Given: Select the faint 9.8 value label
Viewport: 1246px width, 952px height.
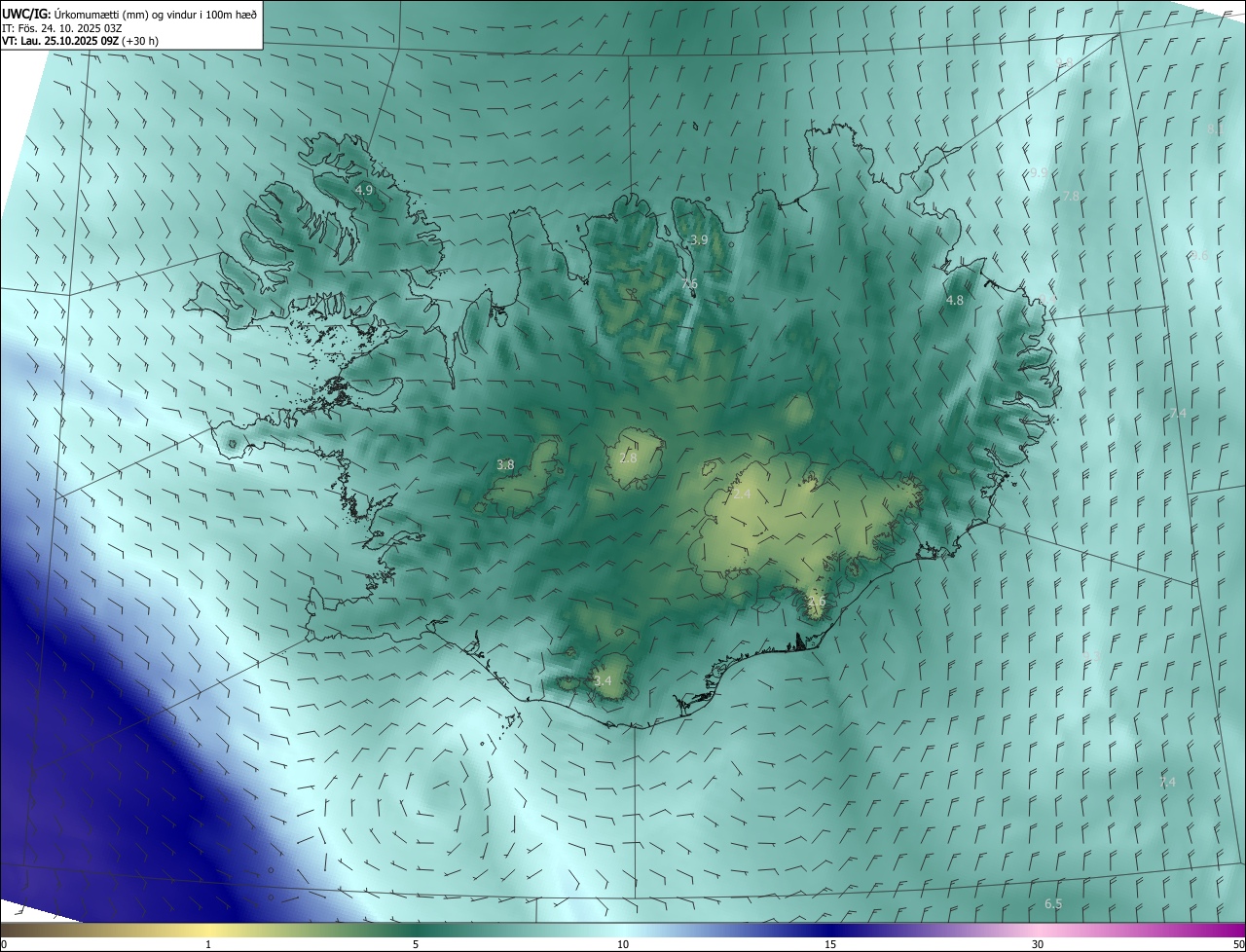Looking at the screenshot, I should point(1064,62).
